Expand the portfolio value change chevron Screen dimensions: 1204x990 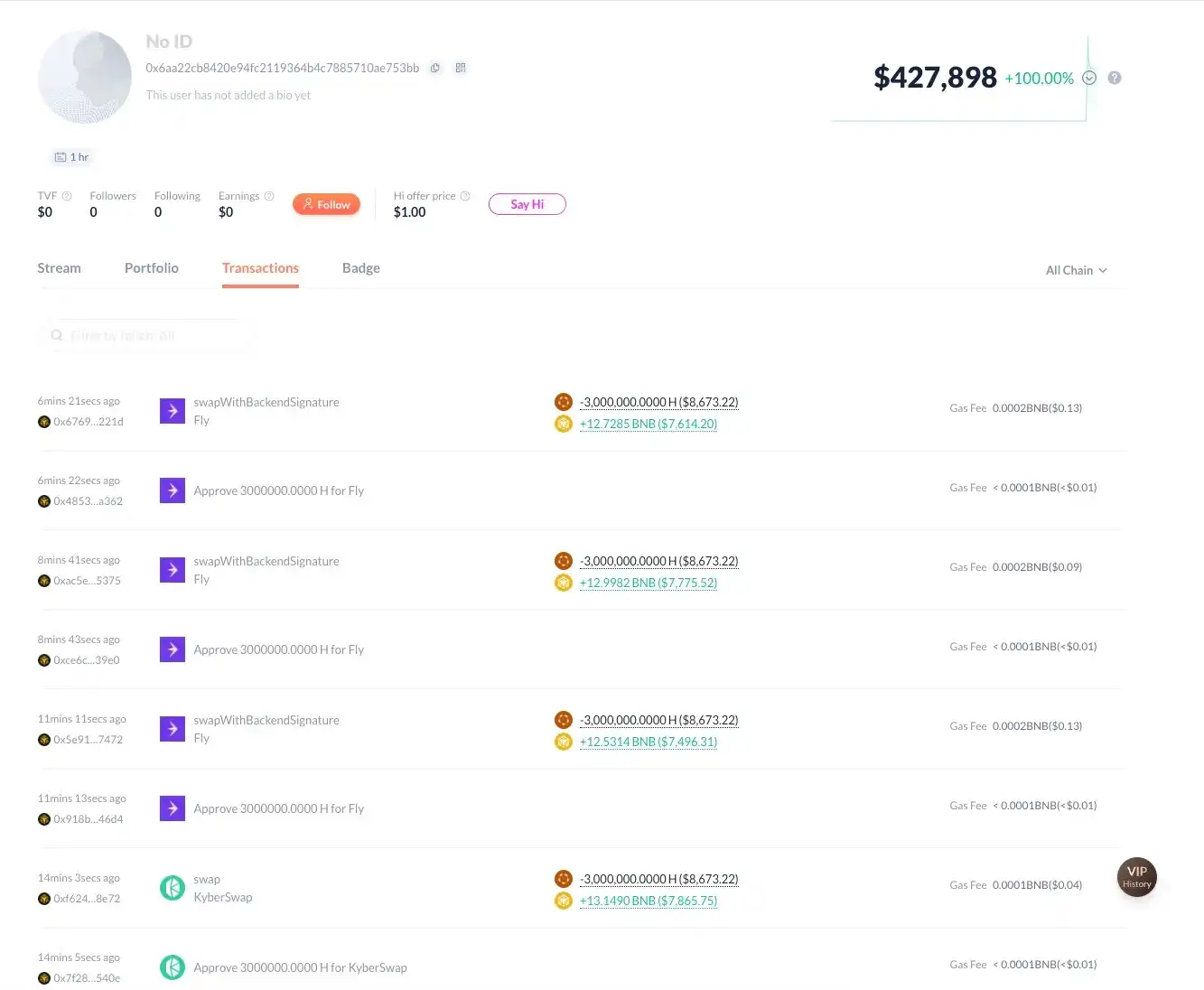tap(1089, 78)
